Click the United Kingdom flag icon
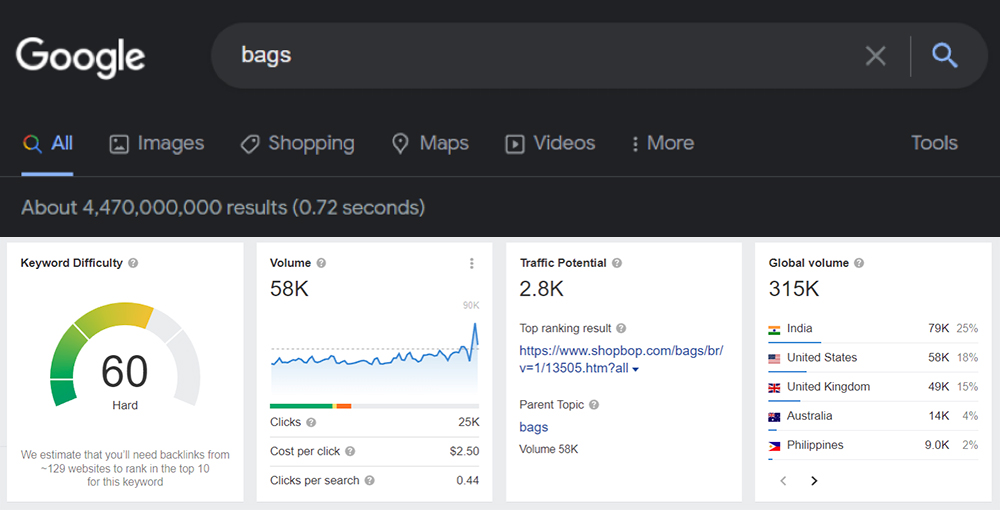This screenshot has width=1000, height=510. [774, 388]
